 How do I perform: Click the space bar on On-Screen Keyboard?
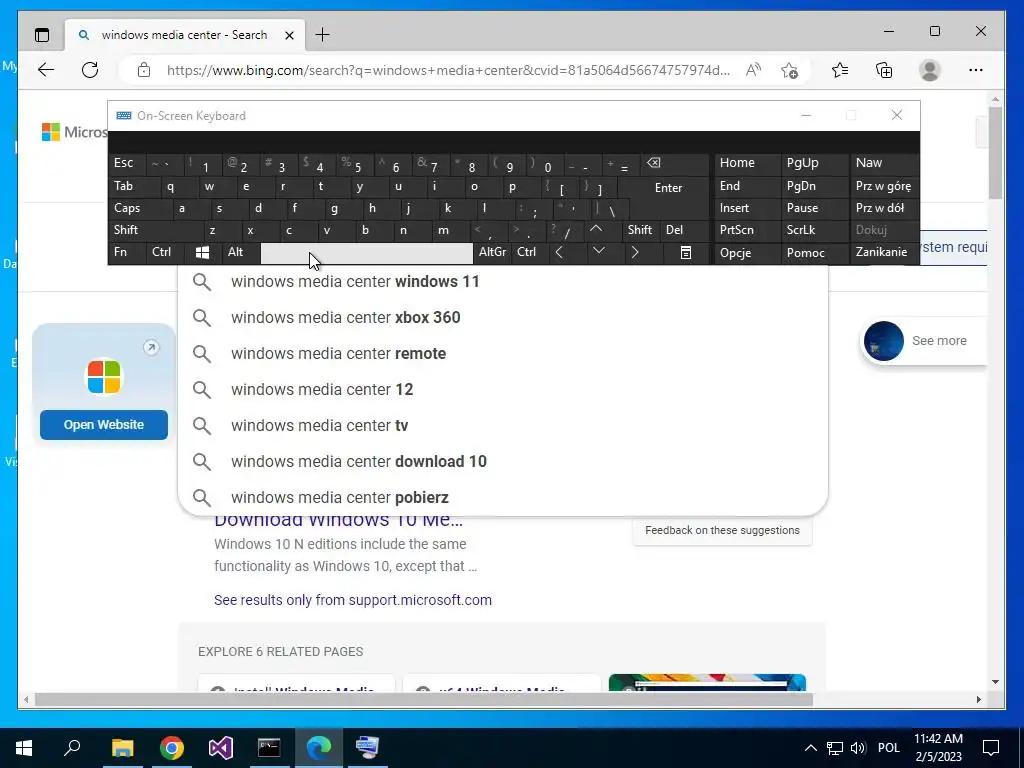click(x=366, y=253)
